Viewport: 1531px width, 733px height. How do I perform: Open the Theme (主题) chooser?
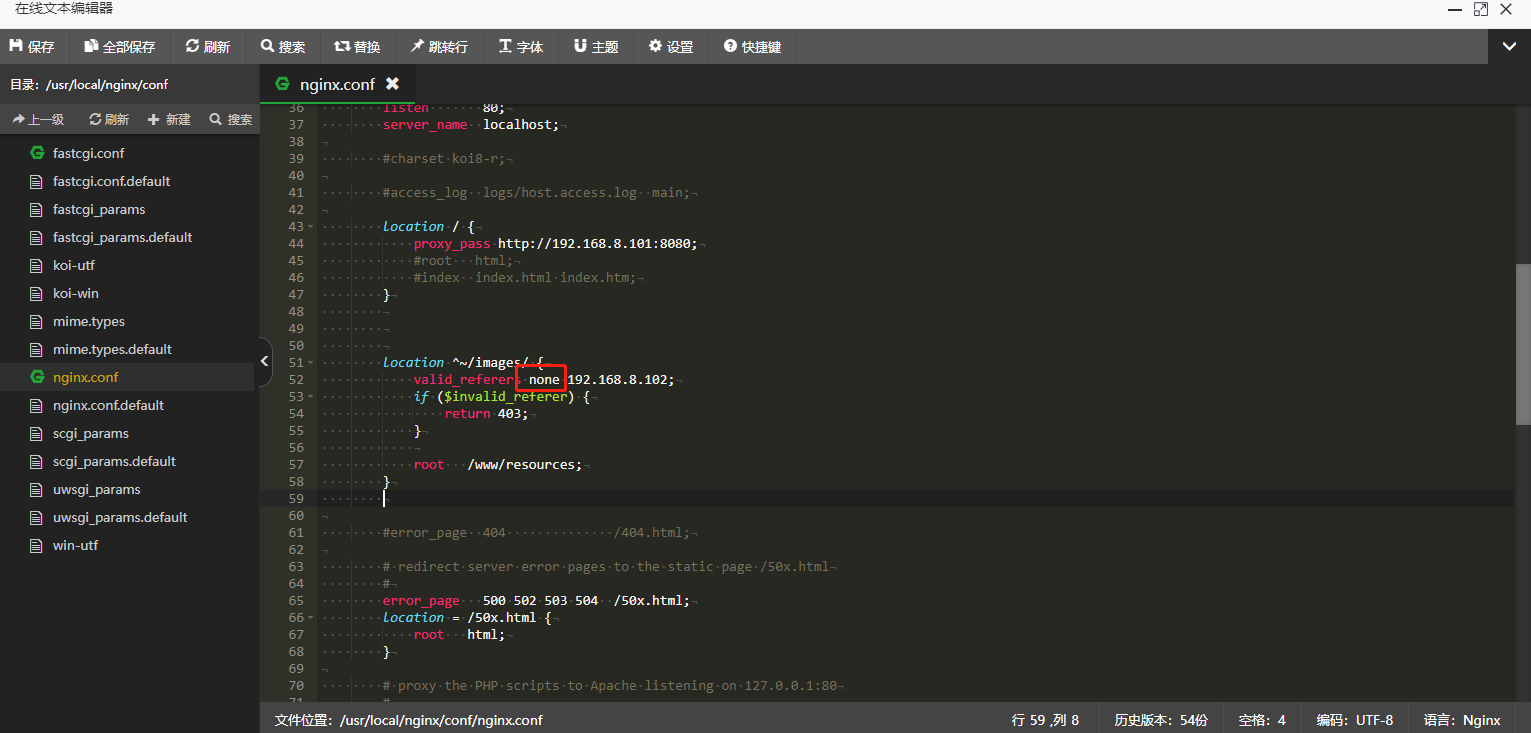[596, 47]
